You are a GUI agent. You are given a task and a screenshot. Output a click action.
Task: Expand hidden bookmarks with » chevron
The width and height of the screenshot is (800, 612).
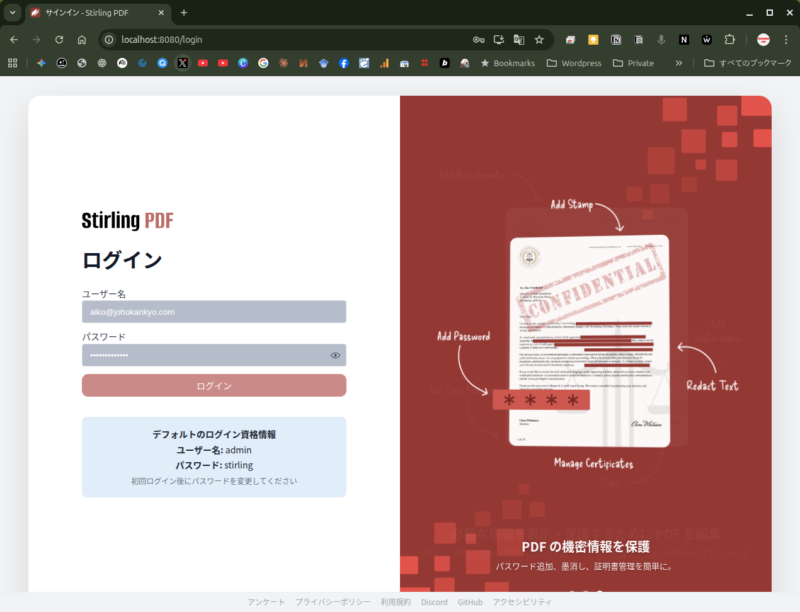[679, 63]
